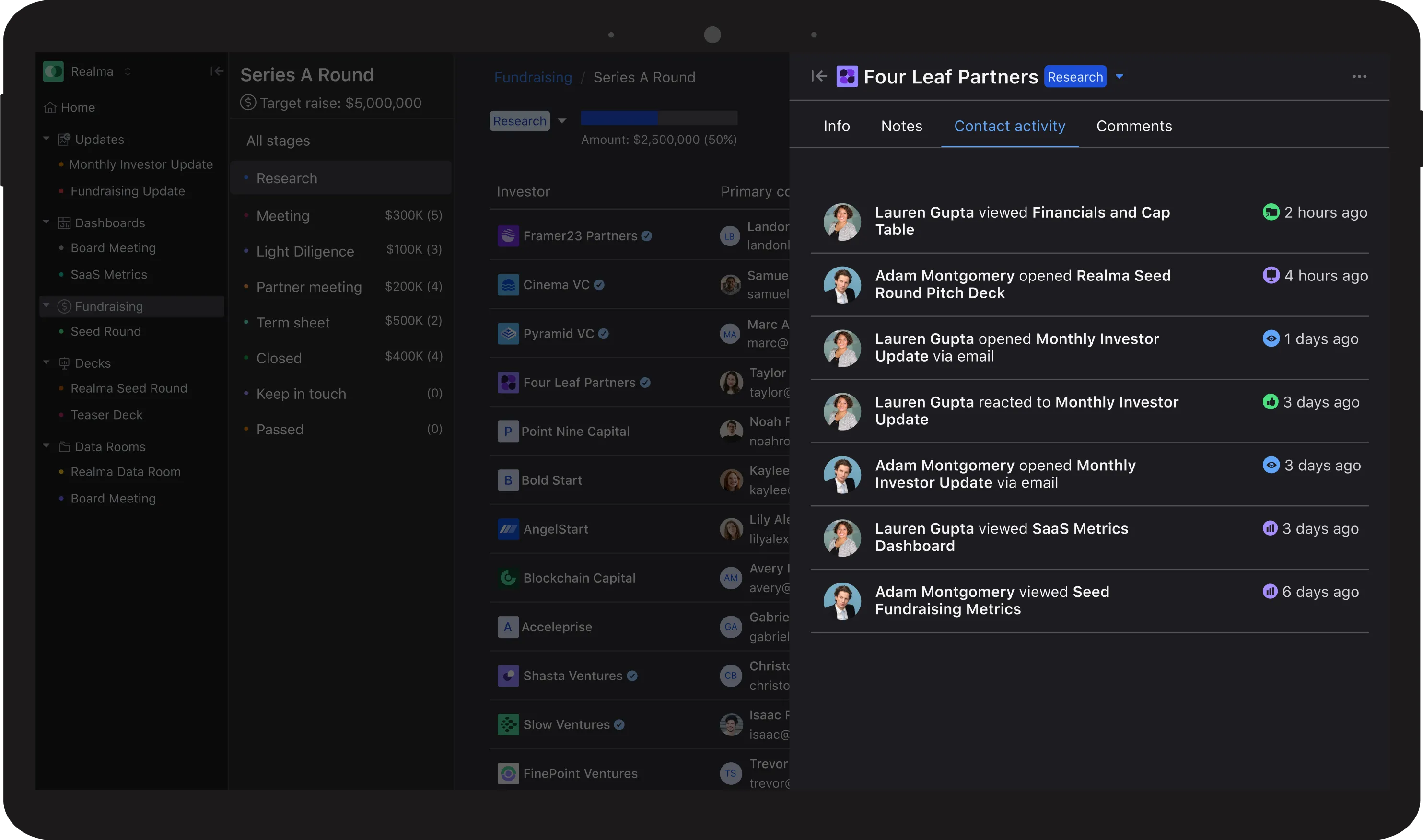Collapse the Updates section in sidebar
This screenshot has width=1423, height=840.
(47, 139)
